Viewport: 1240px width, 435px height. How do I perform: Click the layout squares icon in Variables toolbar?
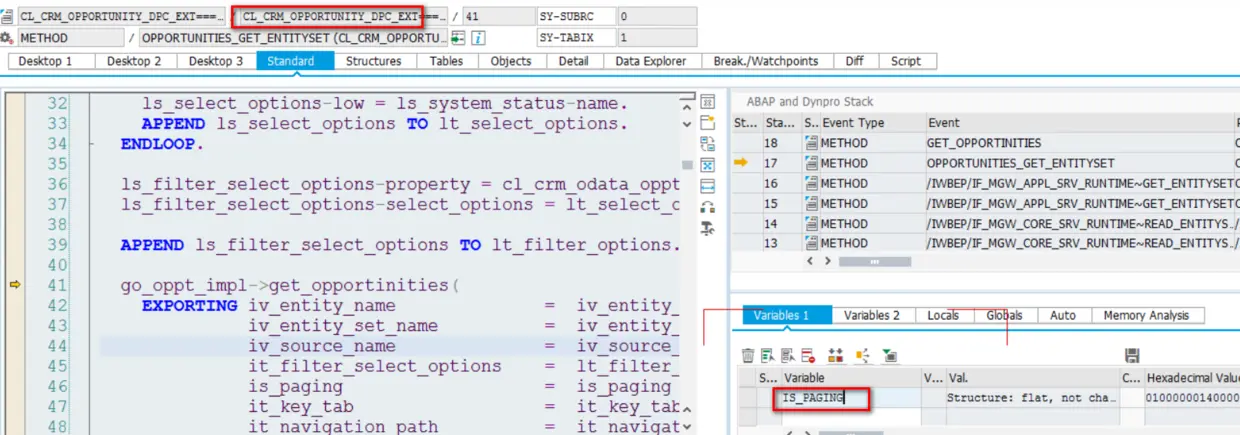click(836, 355)
